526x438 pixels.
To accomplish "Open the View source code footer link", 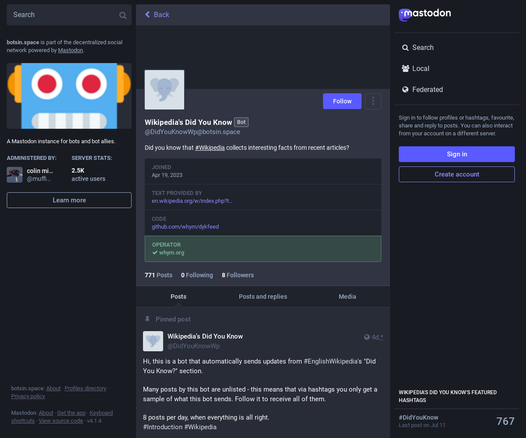I will pyautogui.click(x=61, y=421).
